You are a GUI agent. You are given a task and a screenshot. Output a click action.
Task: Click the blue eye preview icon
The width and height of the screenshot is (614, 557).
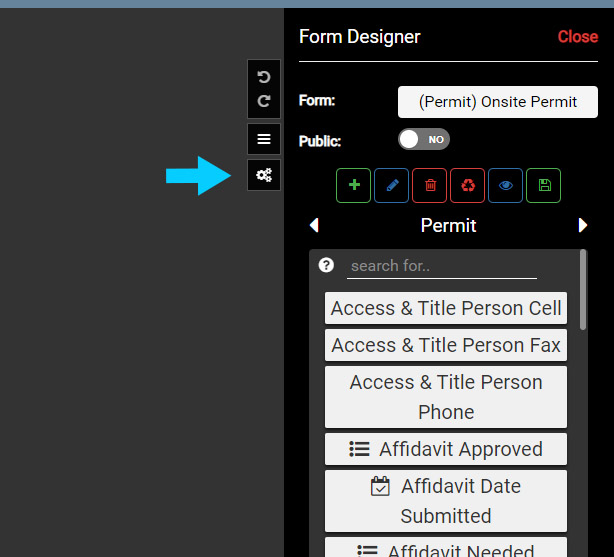click(505, 185)
